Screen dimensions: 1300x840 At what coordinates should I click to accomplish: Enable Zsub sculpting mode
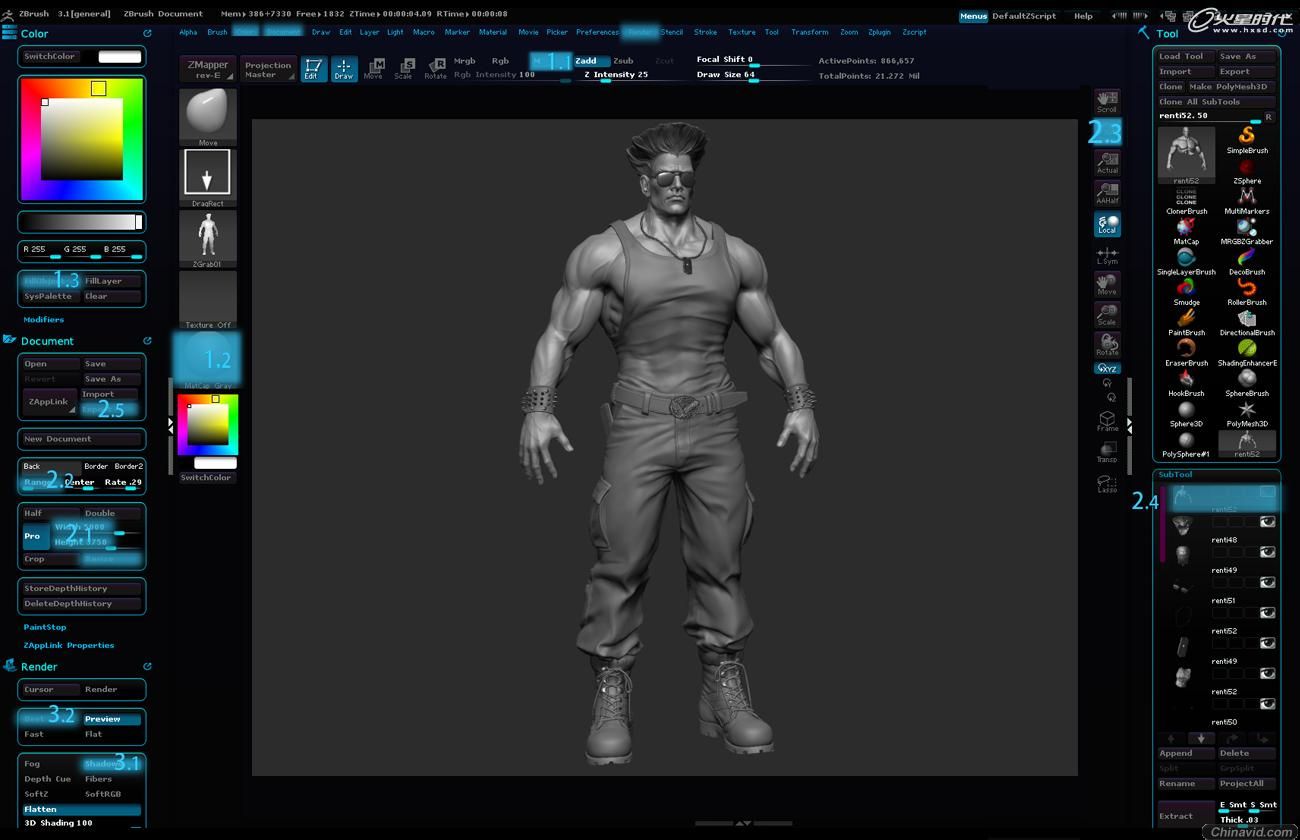click(x=623, y=61)
